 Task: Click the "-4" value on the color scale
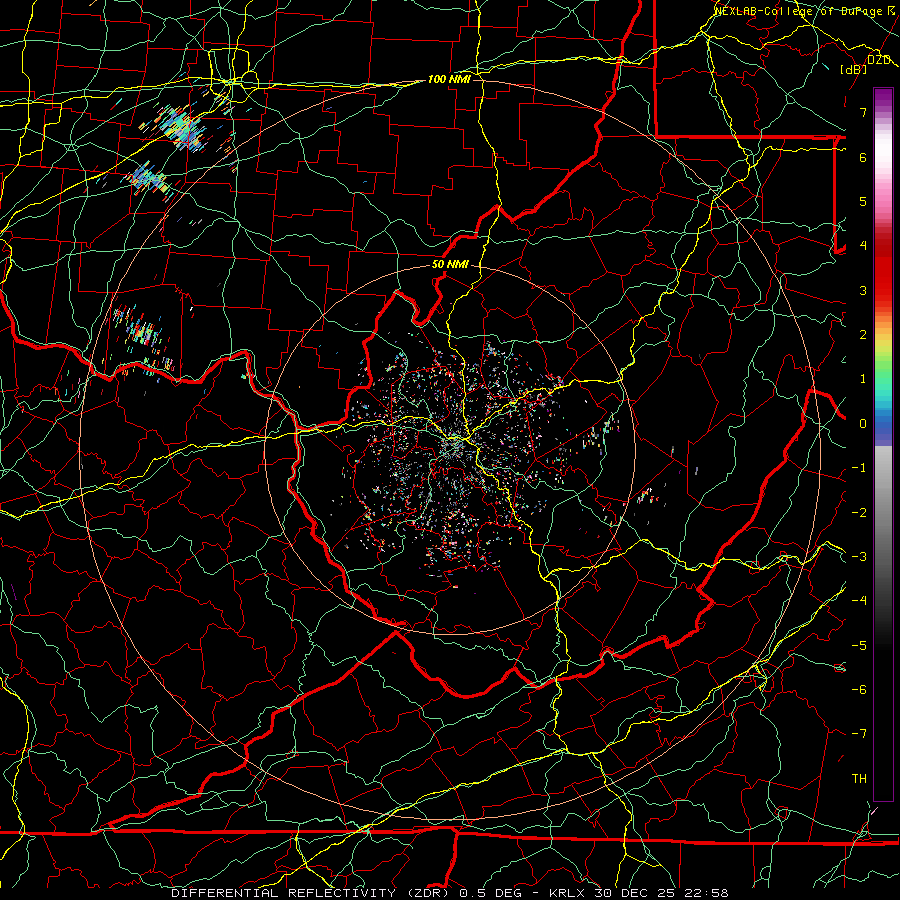tap(859, 601)
